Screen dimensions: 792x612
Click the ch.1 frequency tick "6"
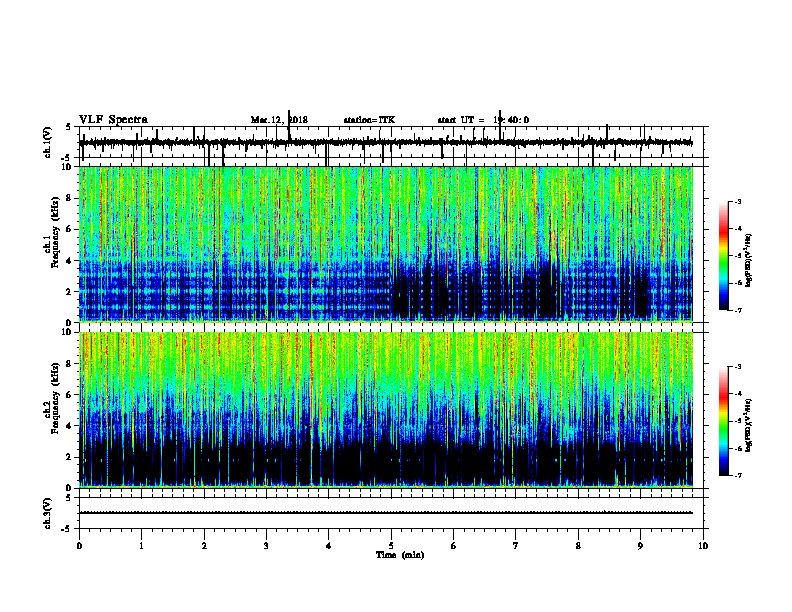point(69,229)
